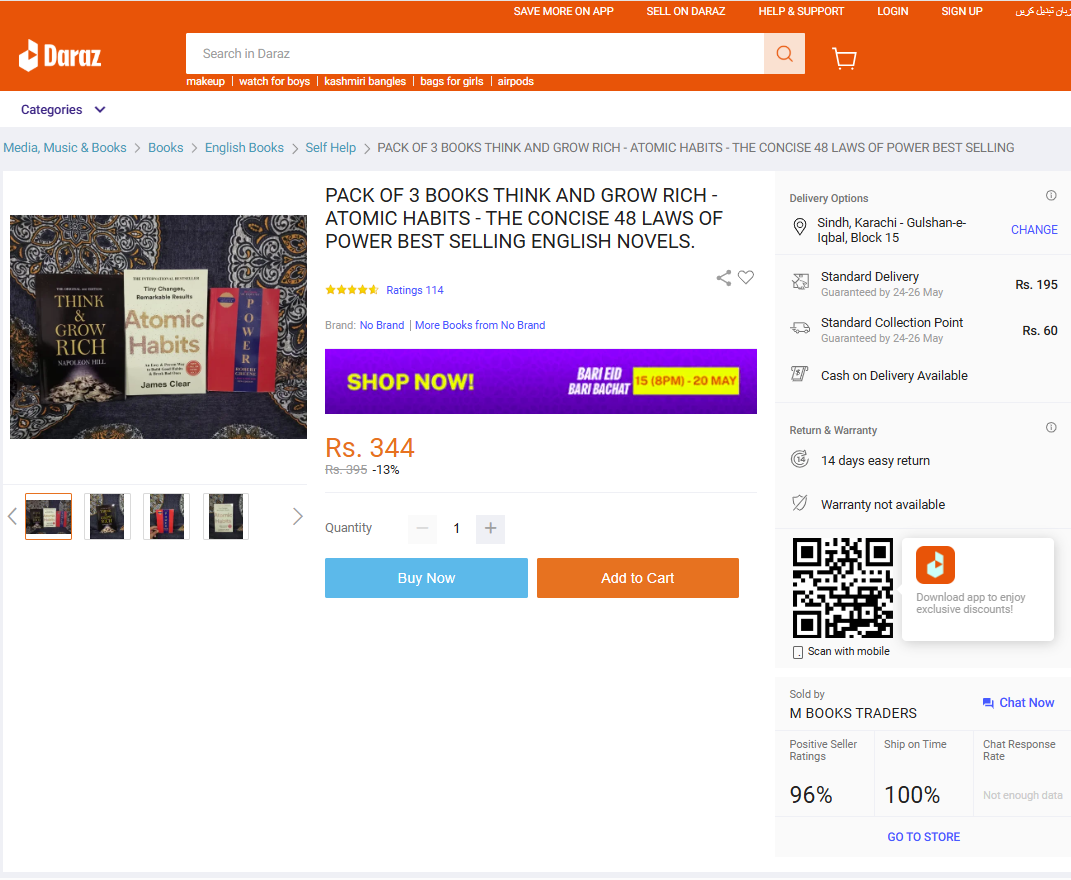Click the No Brand link
This screenshot has height=880, width=1071.
click(382, 325)
